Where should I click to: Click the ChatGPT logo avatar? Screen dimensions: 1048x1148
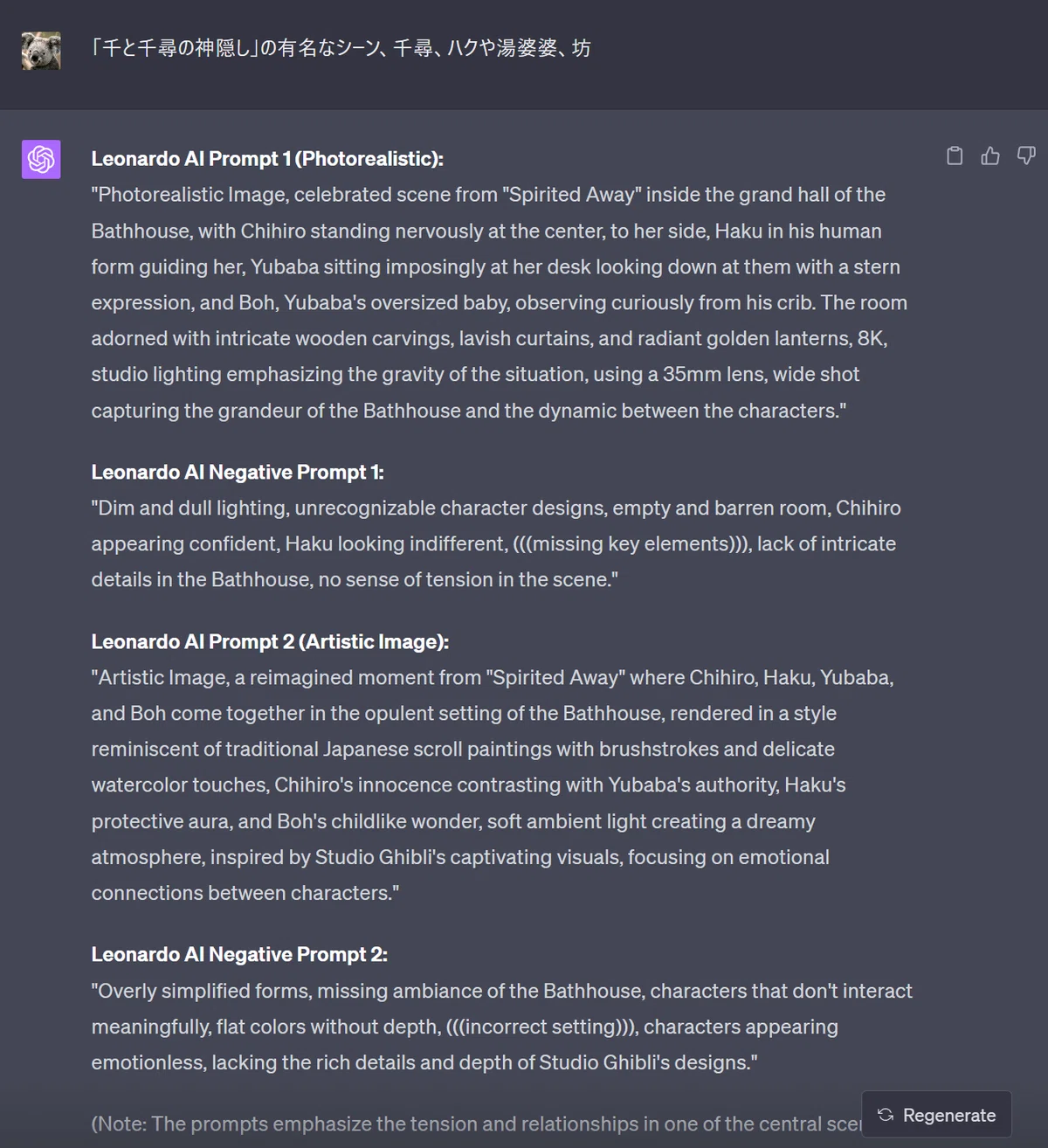pyautogui.click(x=41, y=159)
